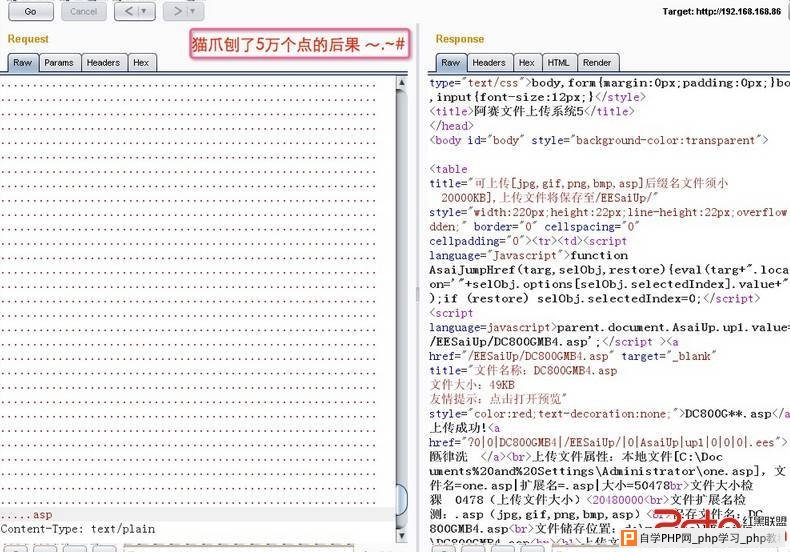Click the title line '阿赛文件上传系统5'
The image size is (790, 552).
pos(532,111)
